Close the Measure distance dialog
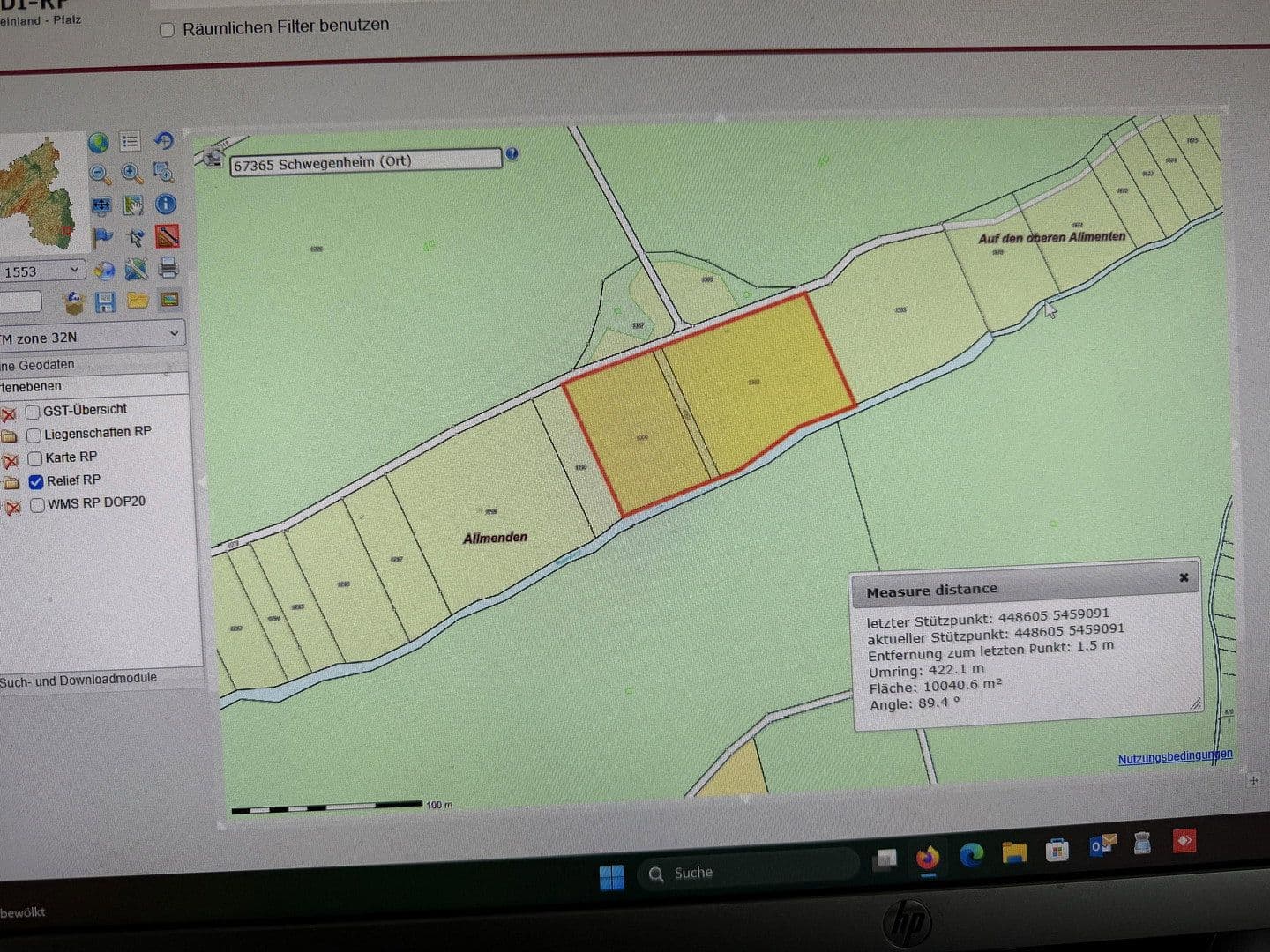This screenshot has height=952, width=1270. tap(1184, 577)
